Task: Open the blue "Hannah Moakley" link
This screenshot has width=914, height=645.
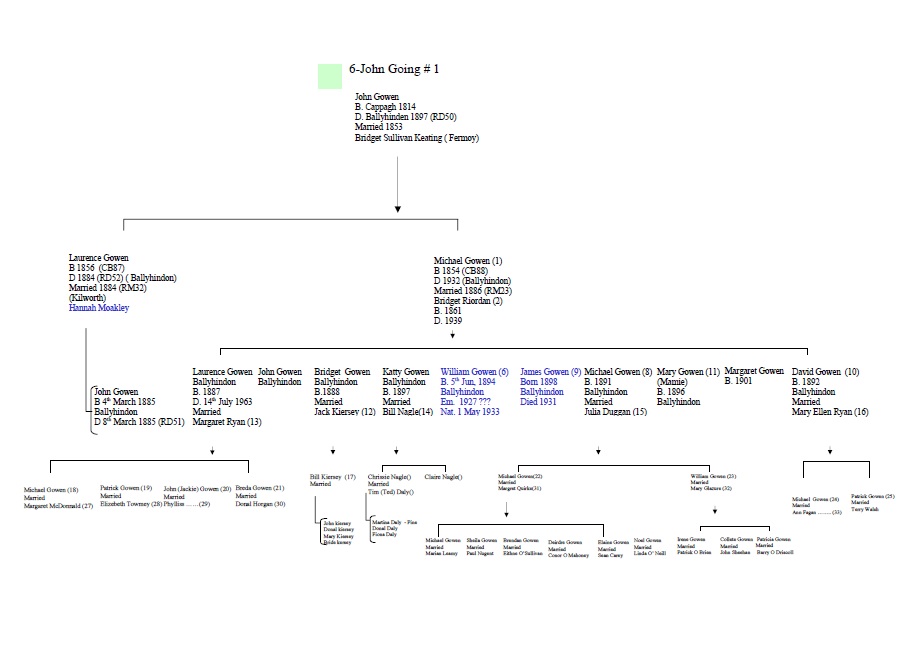Action: 99,308
